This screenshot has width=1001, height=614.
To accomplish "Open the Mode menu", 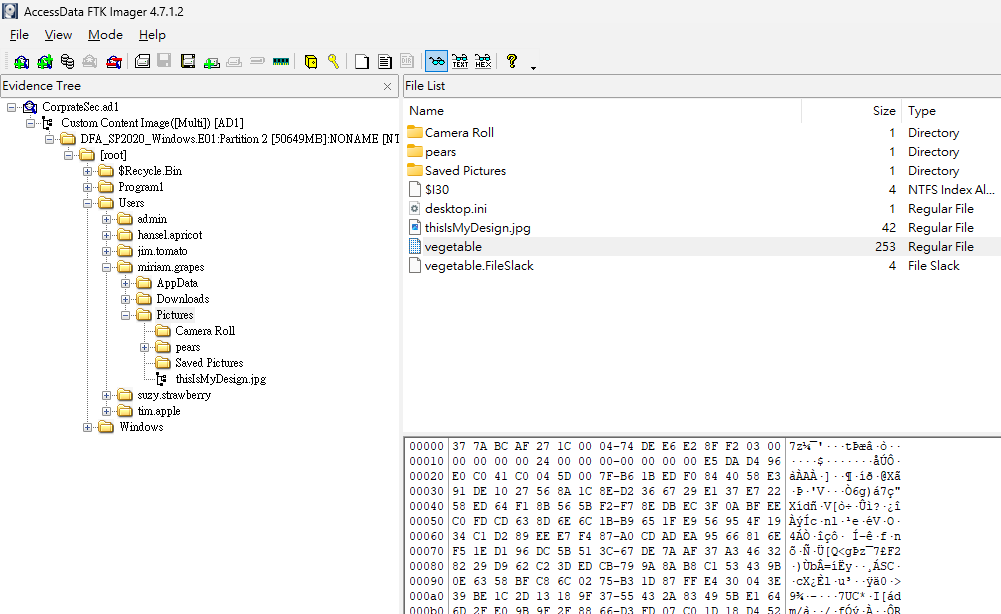I will (105, 35).
